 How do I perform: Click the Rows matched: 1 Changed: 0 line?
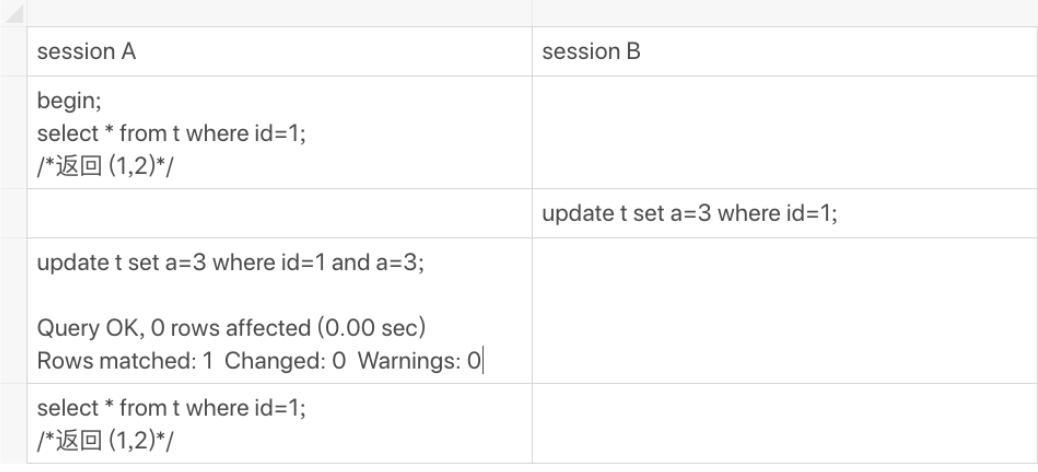click(259, 361)
